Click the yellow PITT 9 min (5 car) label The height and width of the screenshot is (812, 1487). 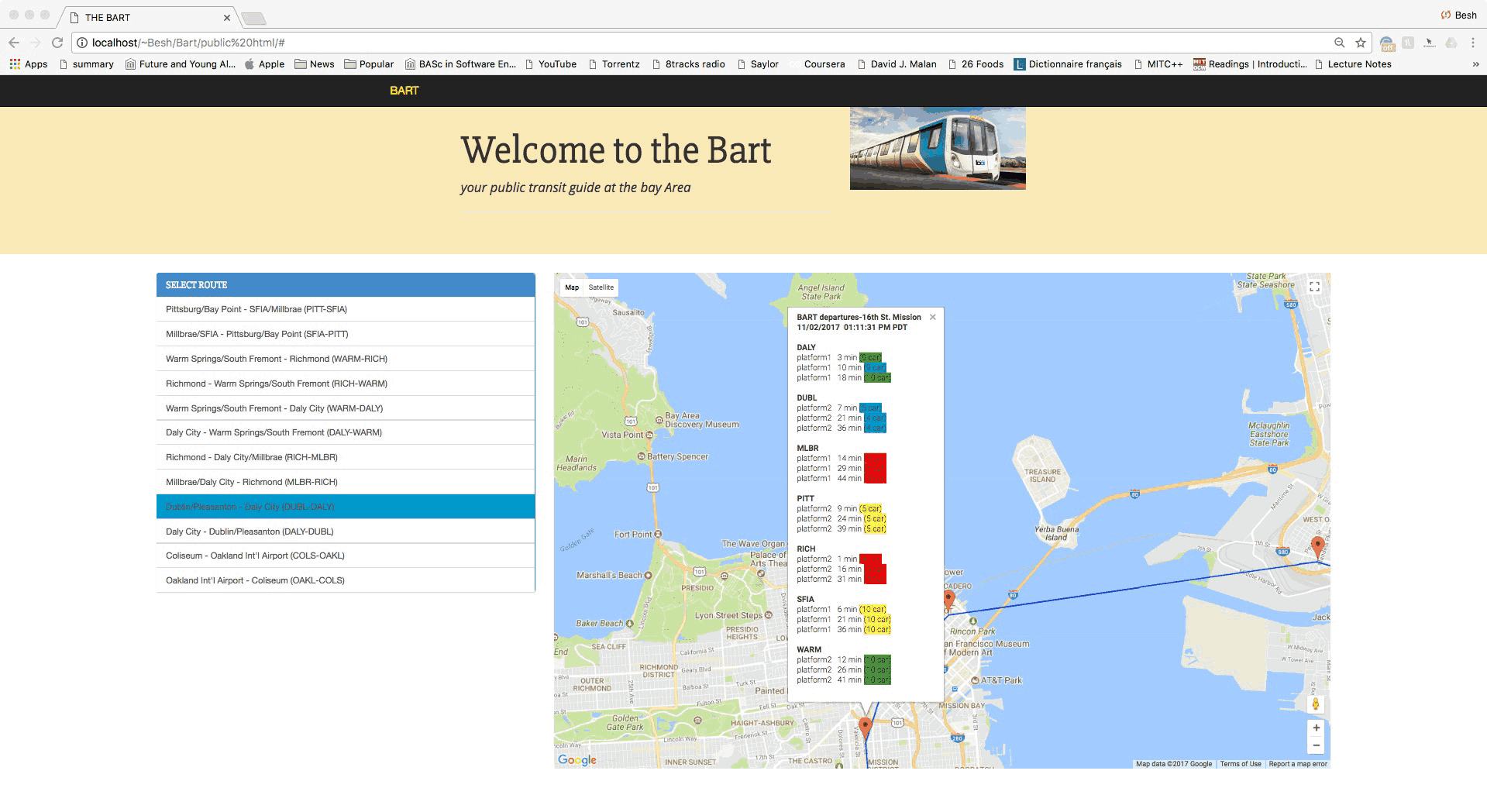870,509
